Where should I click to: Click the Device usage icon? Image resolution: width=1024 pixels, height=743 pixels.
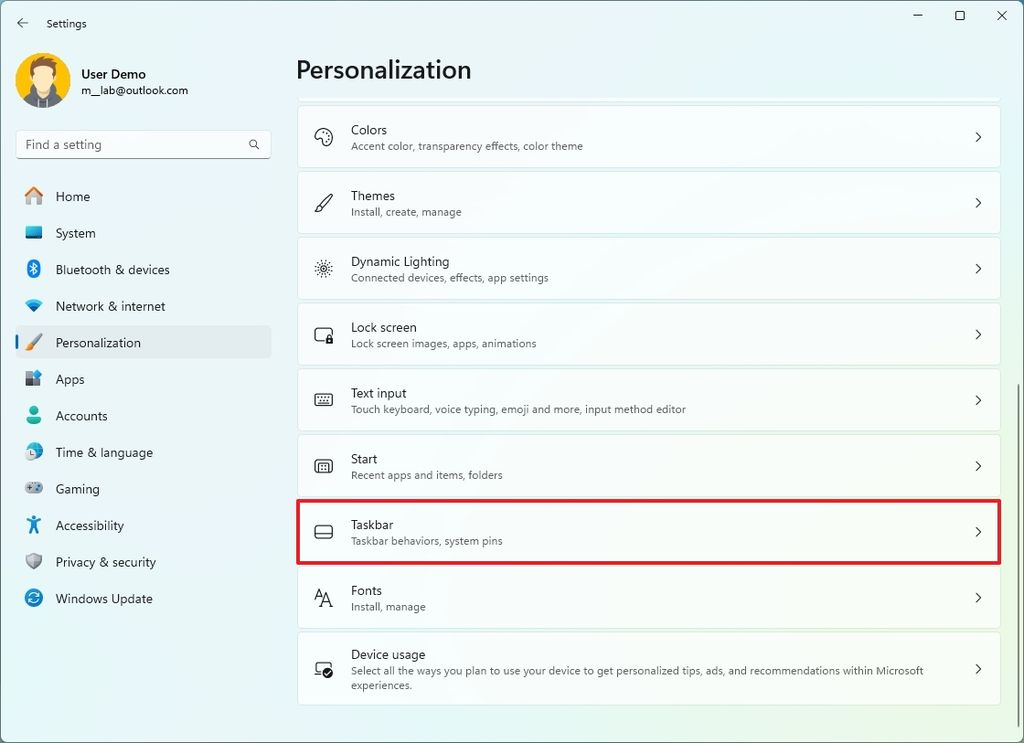324,669
